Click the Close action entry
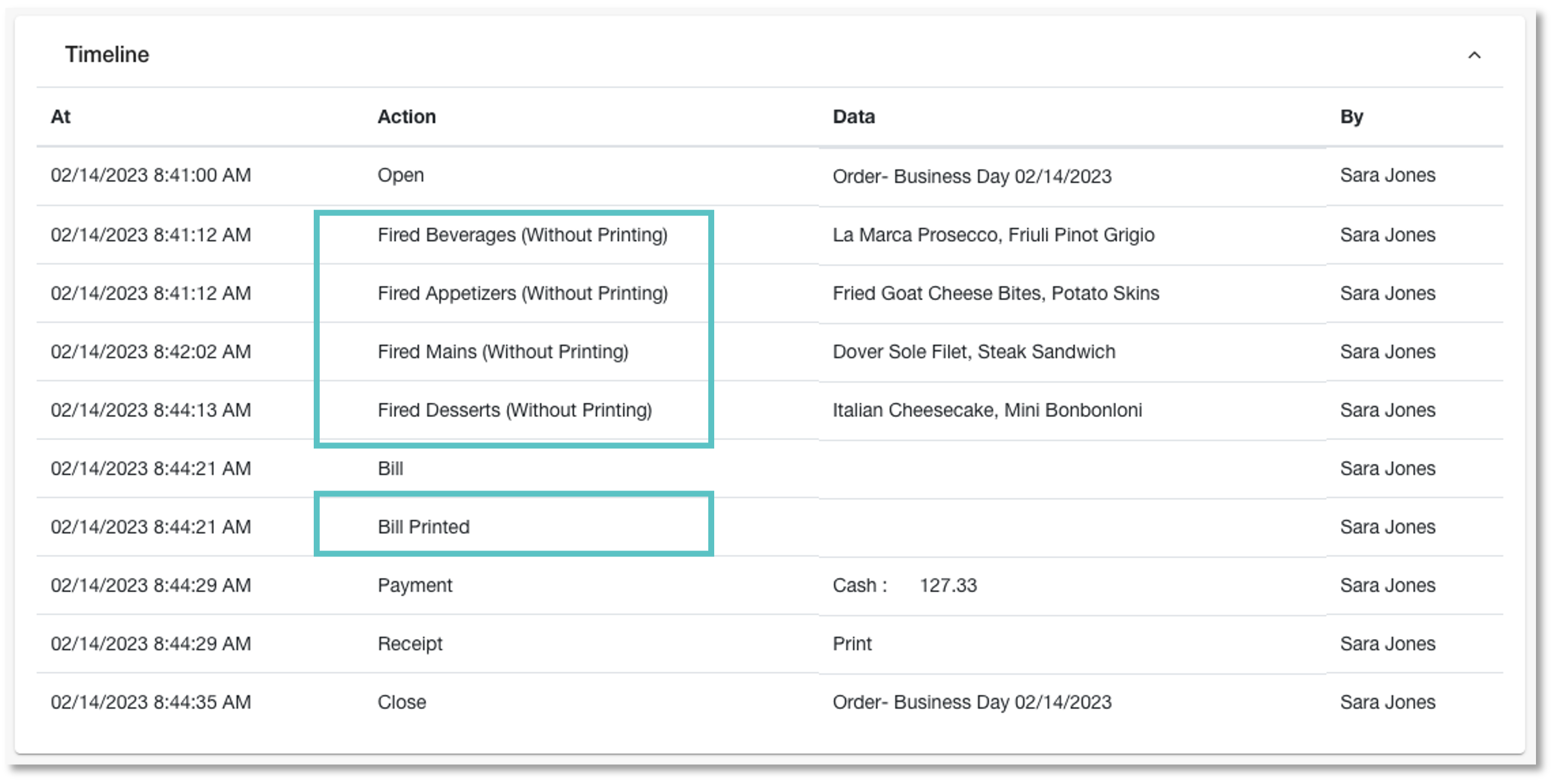1555x784 pixels. tap(402, 703)
